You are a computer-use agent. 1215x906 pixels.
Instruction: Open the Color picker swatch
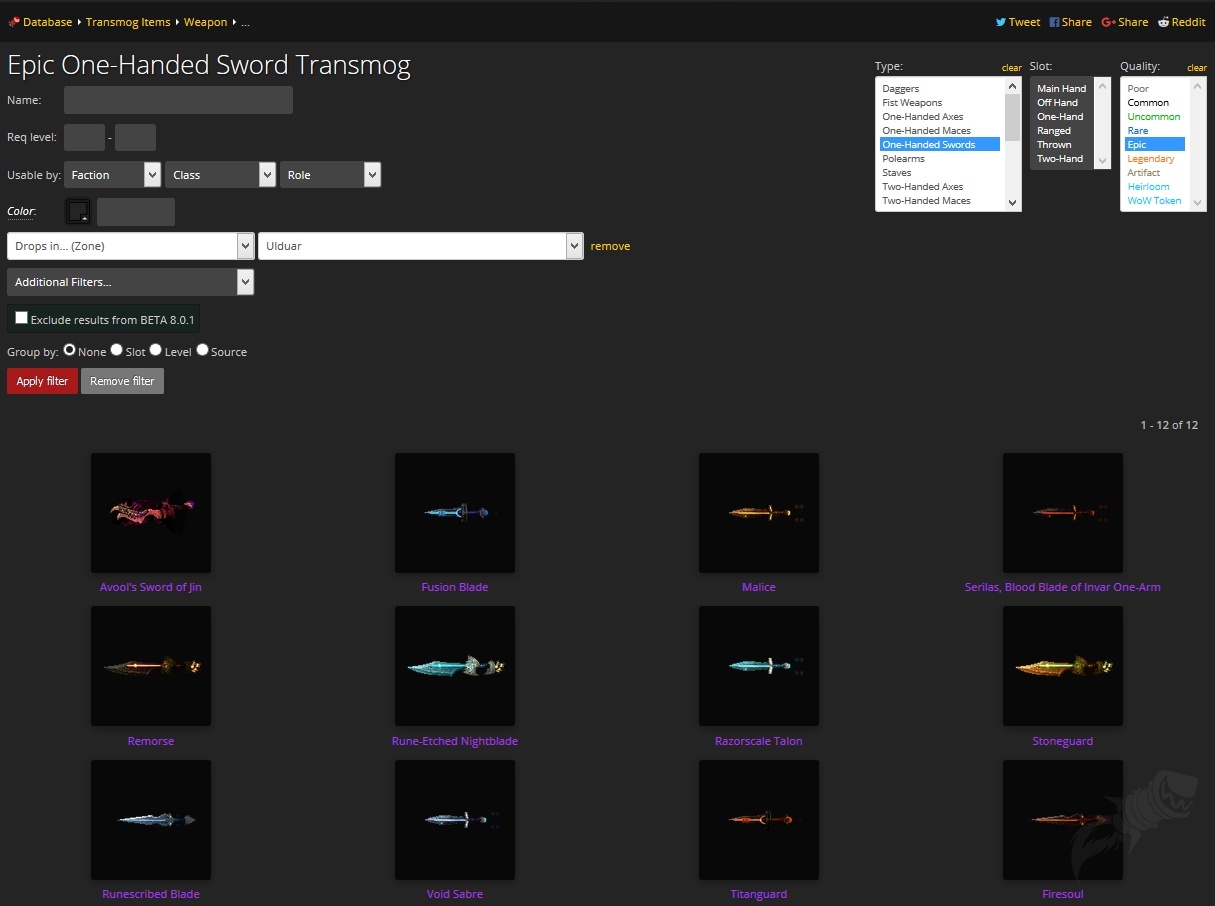(77, 212)
